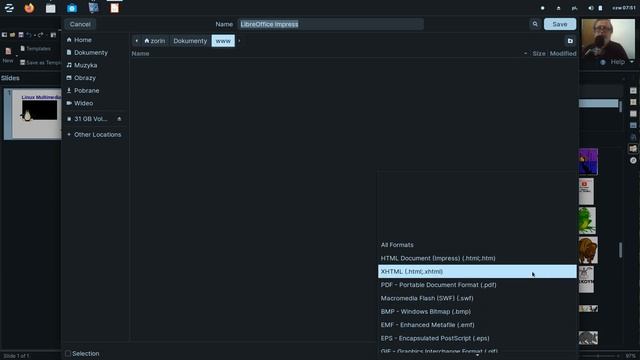Toggle the Selection checkbox
This screenshot has width=640, height=360.
click(x=68, y=353)
